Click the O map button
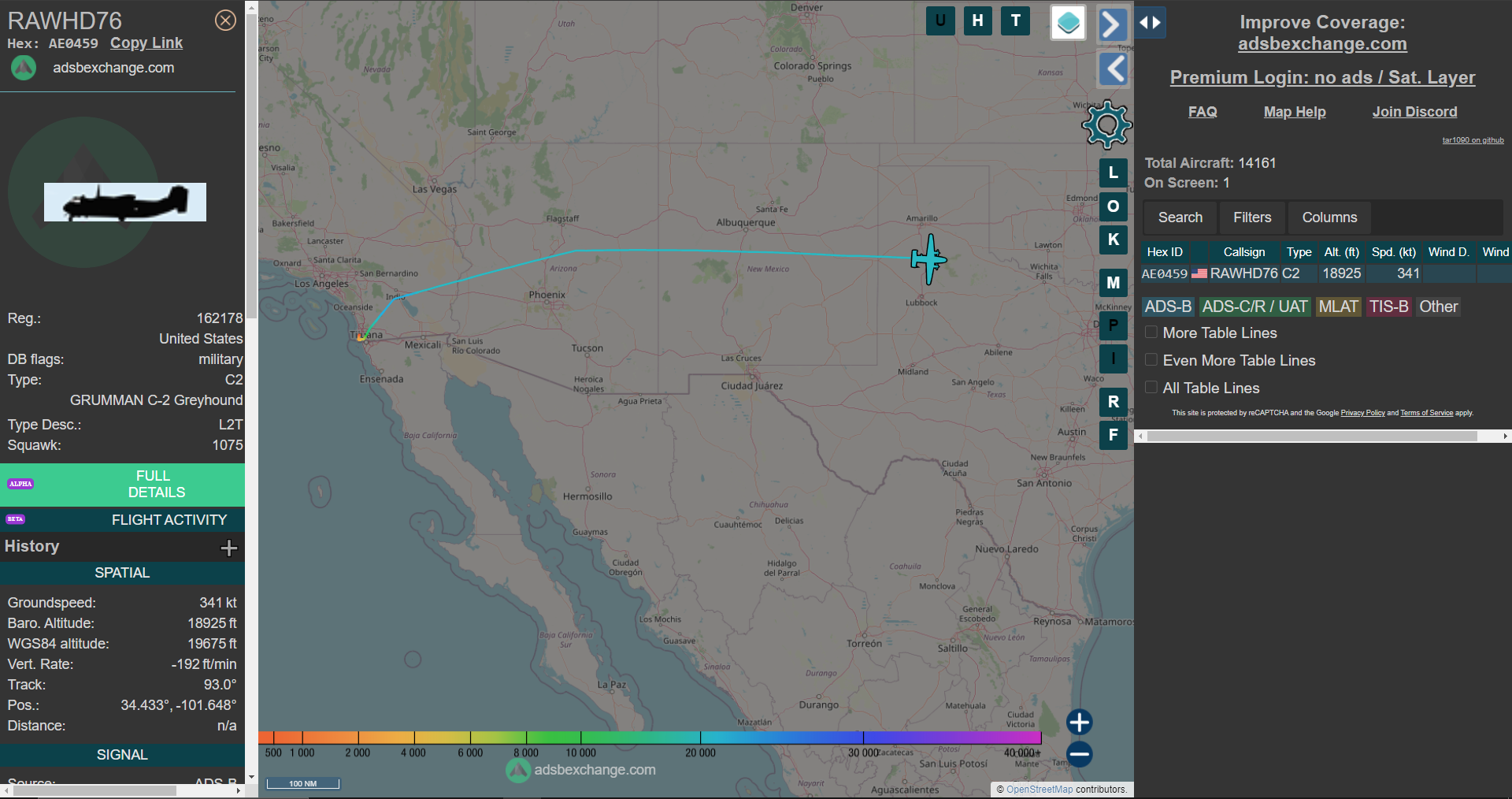The height and width of the screenshot is (799, 1512). (1113, 206)
